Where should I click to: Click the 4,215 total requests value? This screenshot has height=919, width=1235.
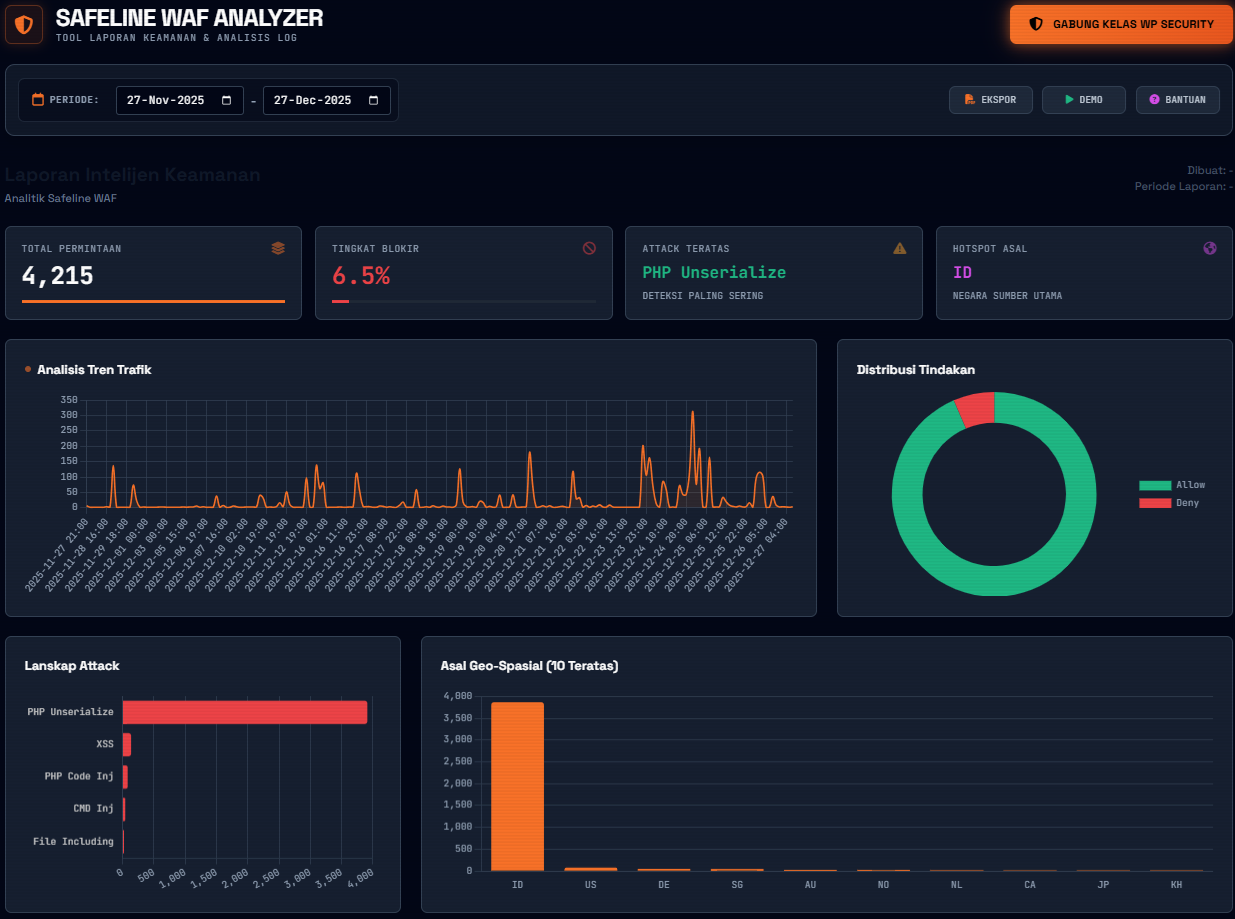[x=58, y=276]
